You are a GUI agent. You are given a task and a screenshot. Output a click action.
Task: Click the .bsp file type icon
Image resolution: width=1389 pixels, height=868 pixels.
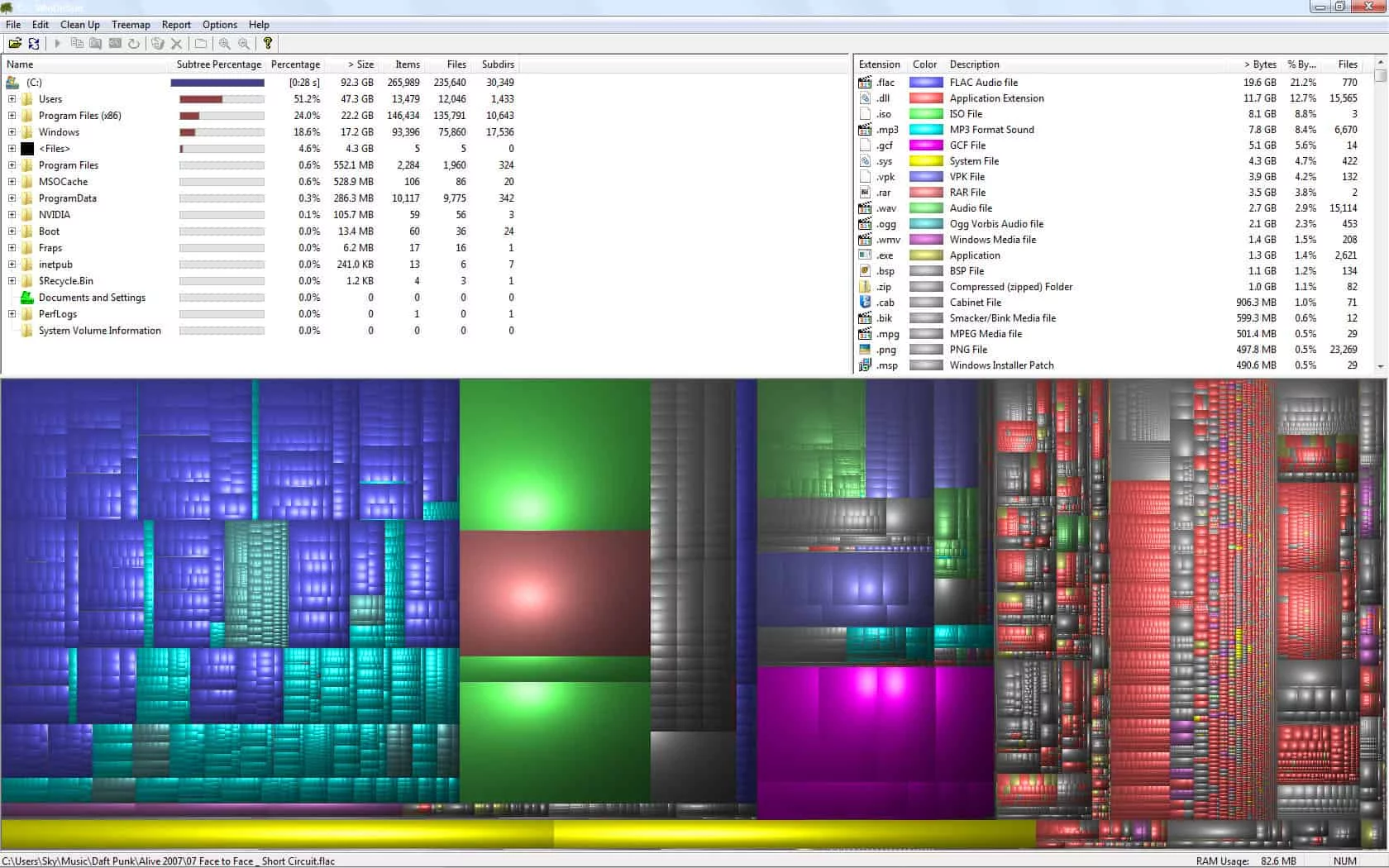[865, 271]
